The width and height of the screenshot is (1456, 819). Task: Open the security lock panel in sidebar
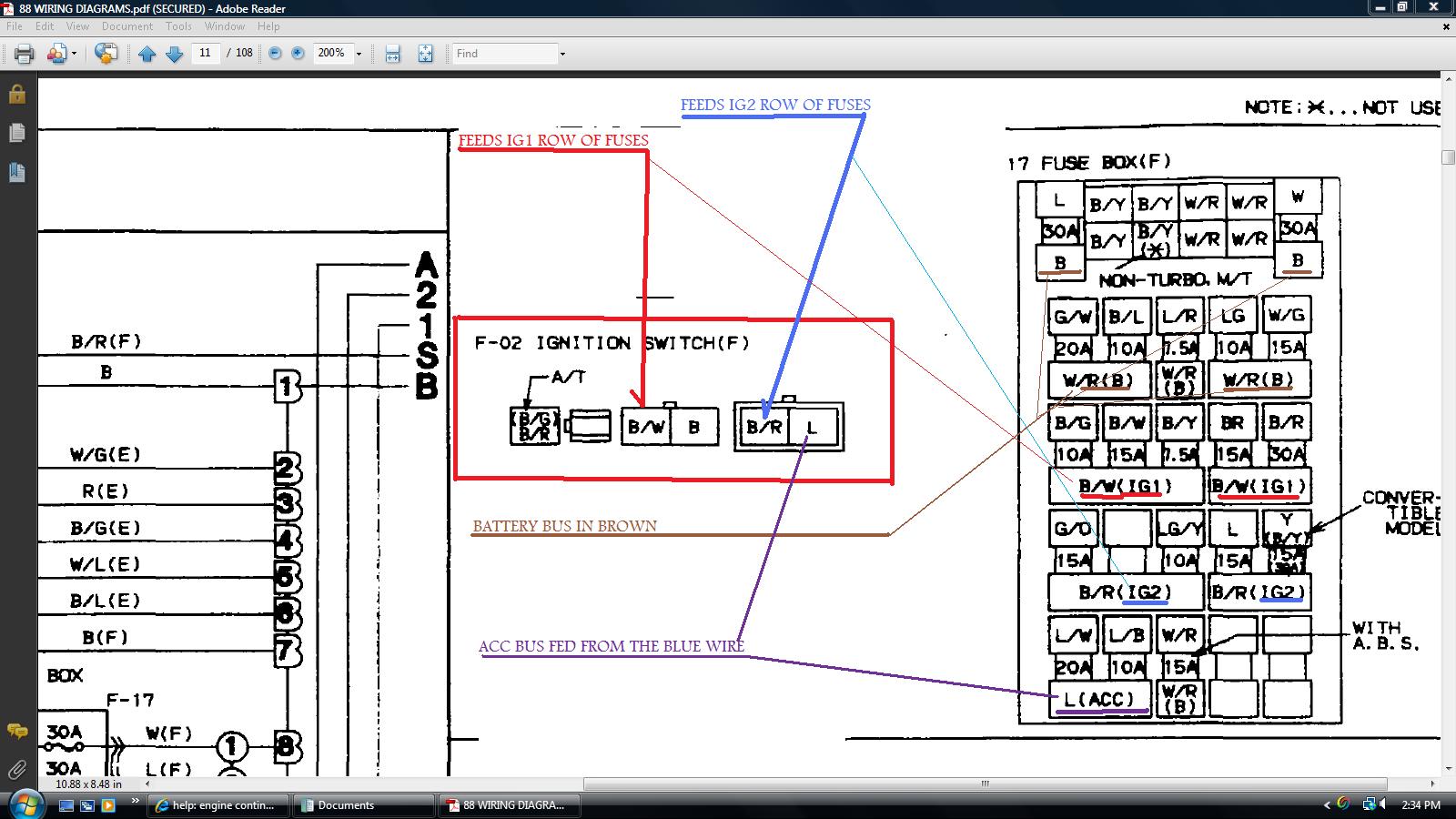[16, 94]
